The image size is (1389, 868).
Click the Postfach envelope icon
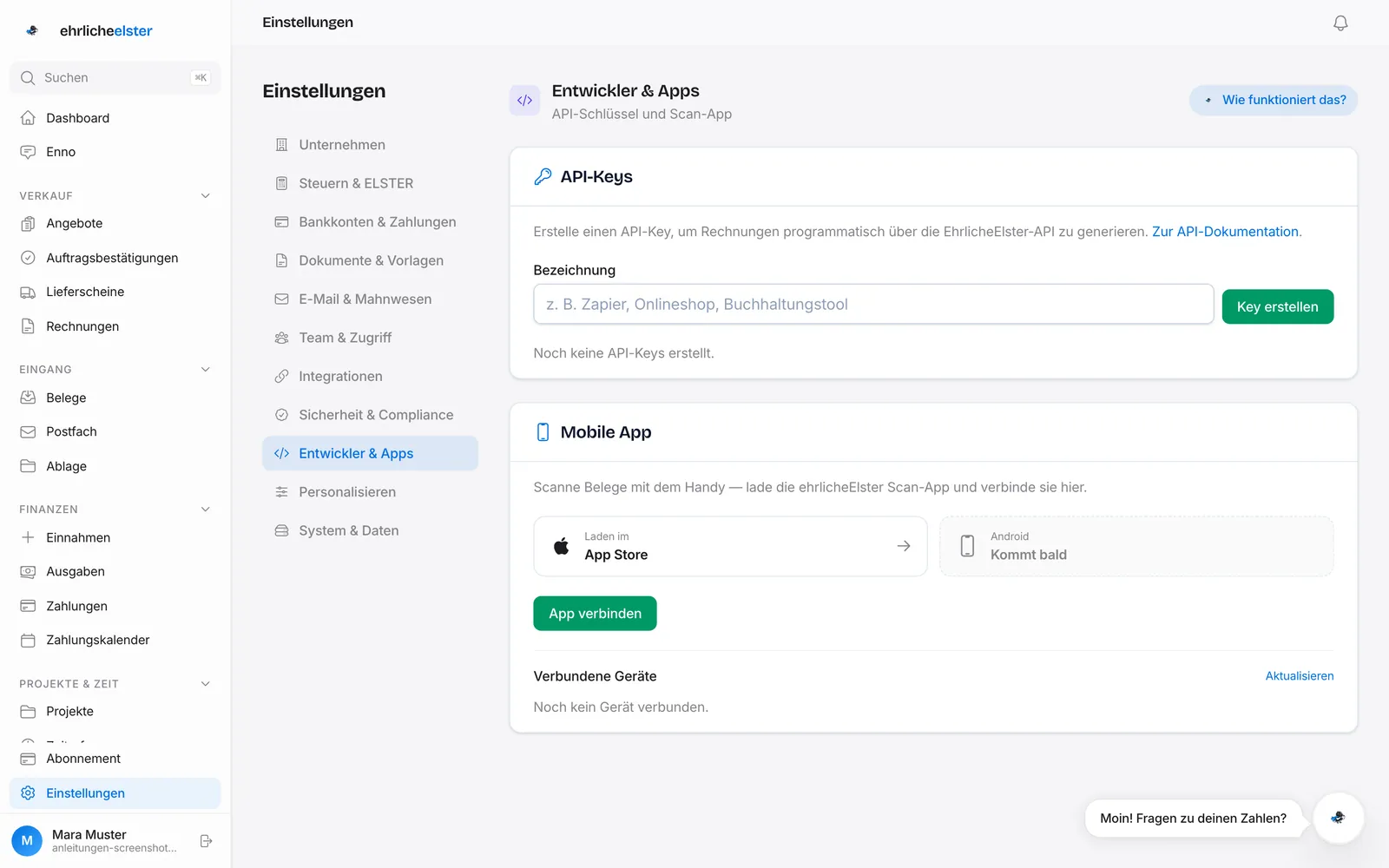pyautogui.click(x=28, y=431)
